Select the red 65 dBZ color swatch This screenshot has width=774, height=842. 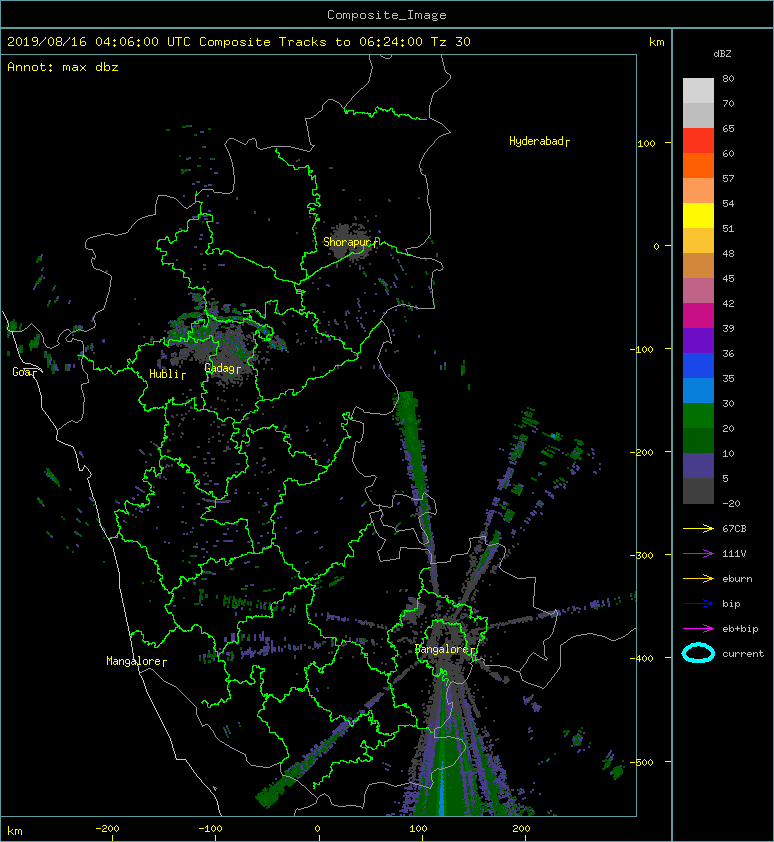pos(698,141)
